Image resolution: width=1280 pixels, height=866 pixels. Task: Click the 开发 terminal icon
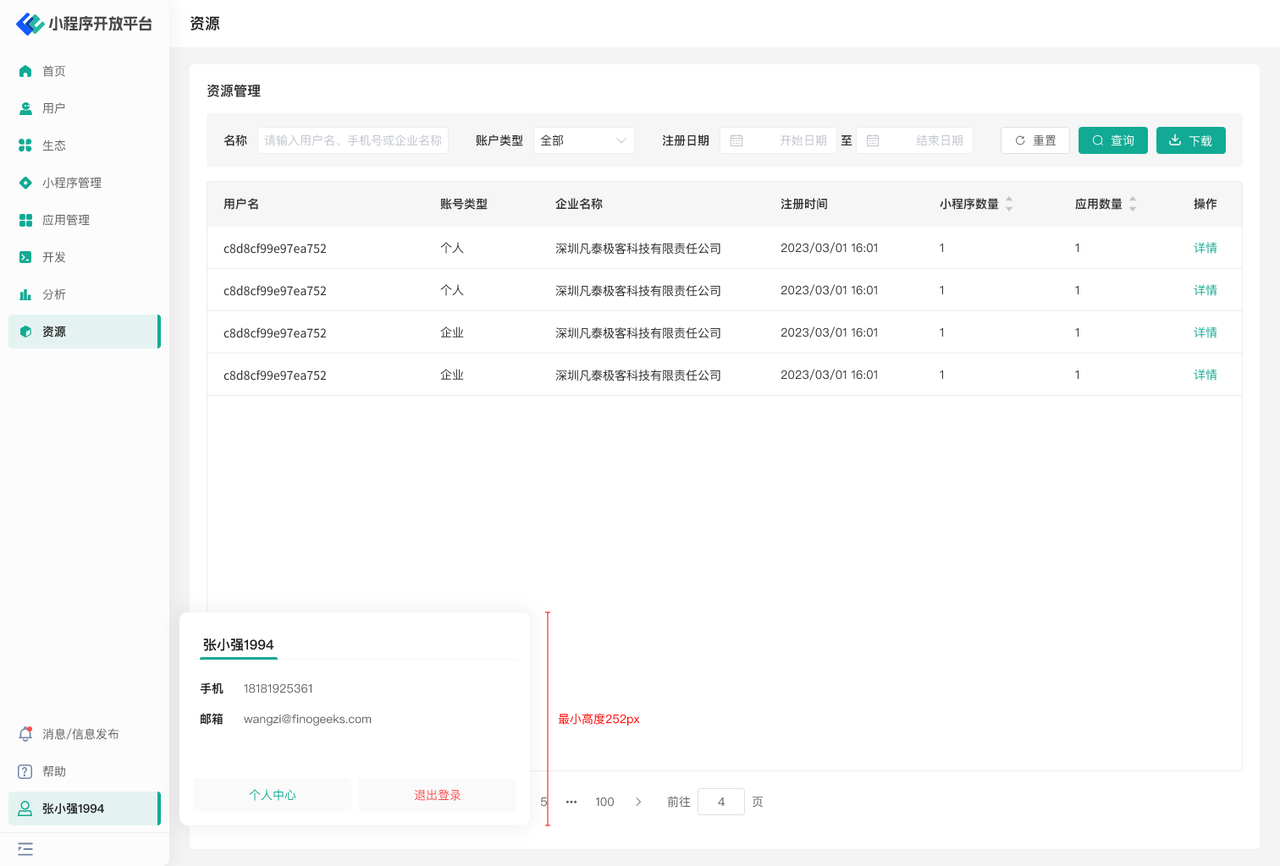pos(26,257)
